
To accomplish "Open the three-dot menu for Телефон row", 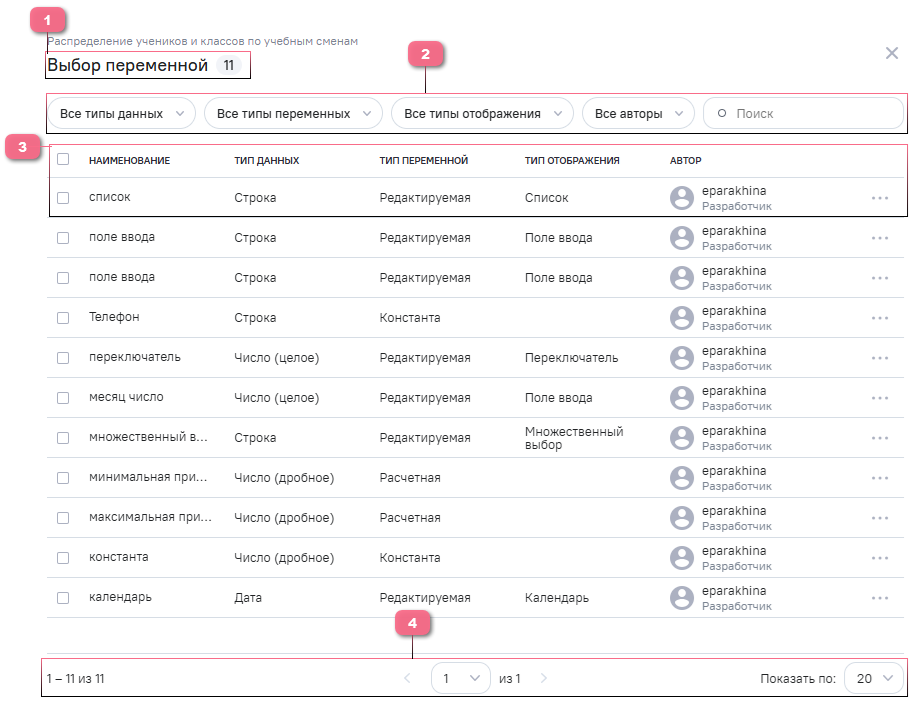I will (879, 318).
